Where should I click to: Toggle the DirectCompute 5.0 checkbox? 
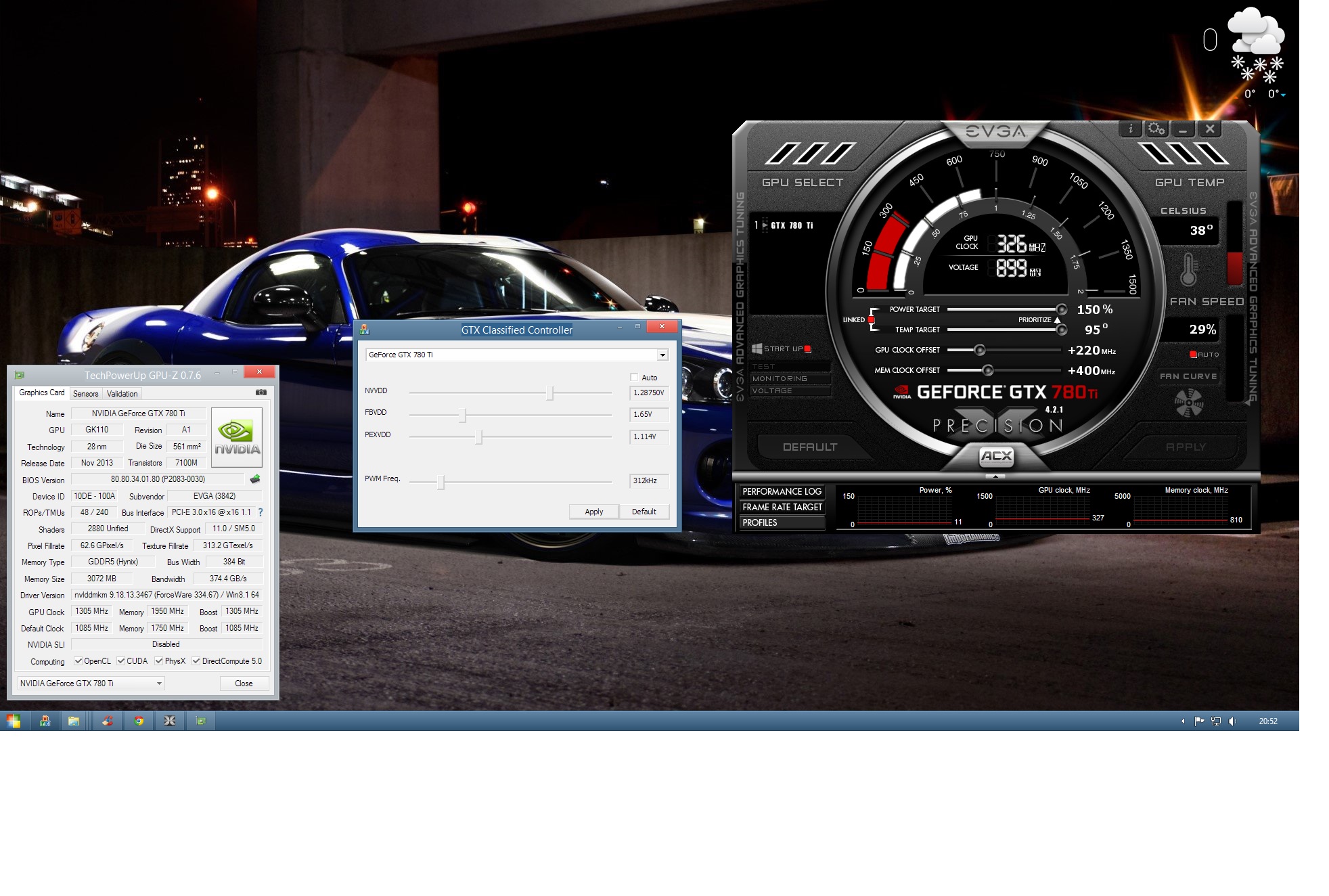pyautogui.click(x=196, y=661)
